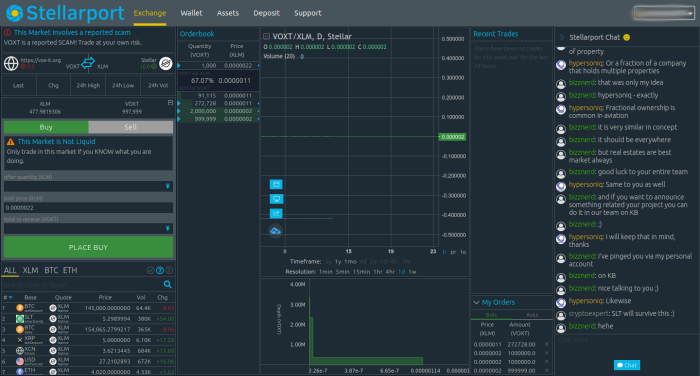
Task: Click the XRP asset icon in row 4
Action: (20, 340)
